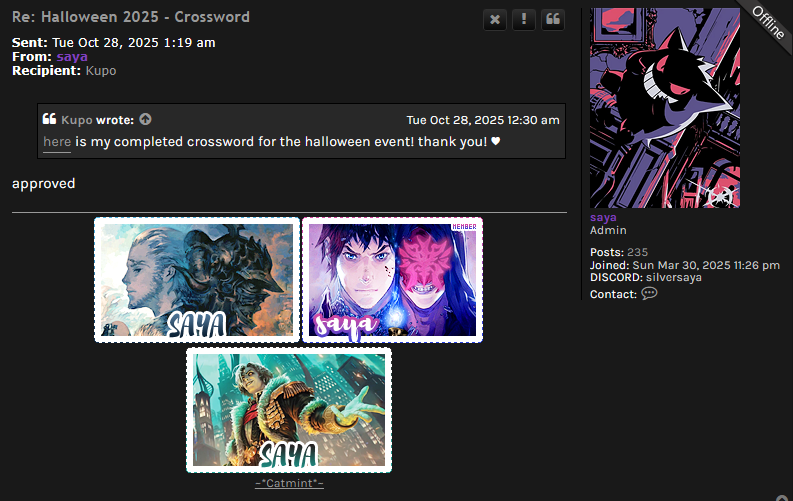The height and width of the screenshot is (501, 793).
Task: Report the message using the exclamation button
Action: point(523,20)
